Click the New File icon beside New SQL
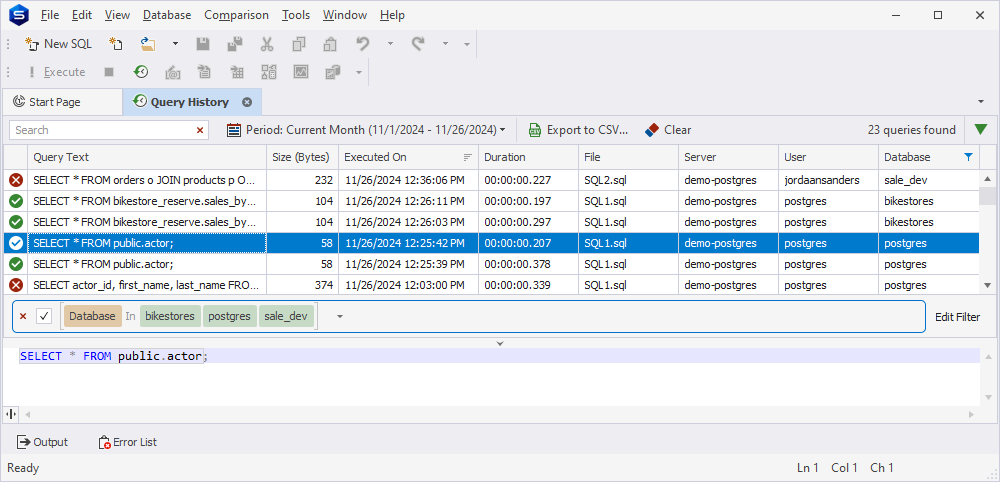 [115, 44]
